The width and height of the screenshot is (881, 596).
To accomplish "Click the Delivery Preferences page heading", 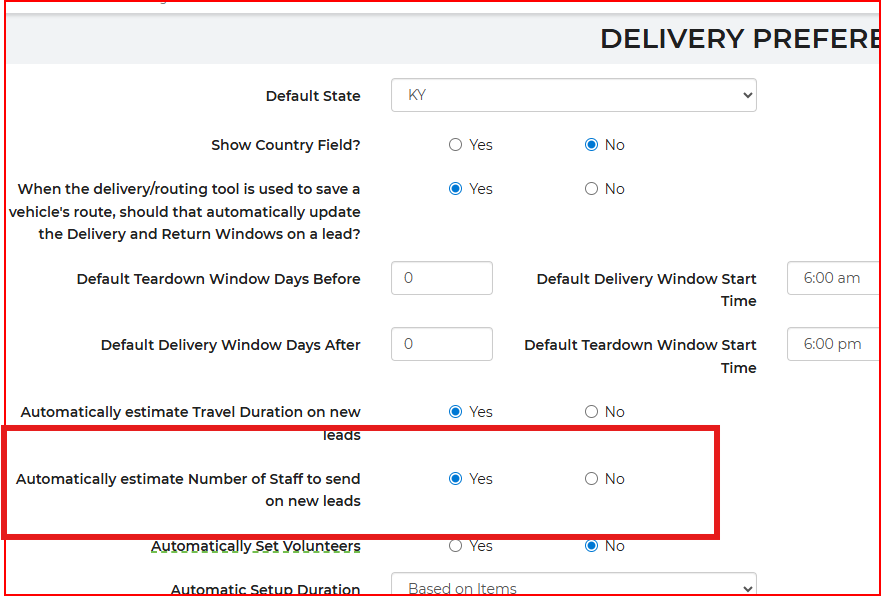I will coord(739,39).
